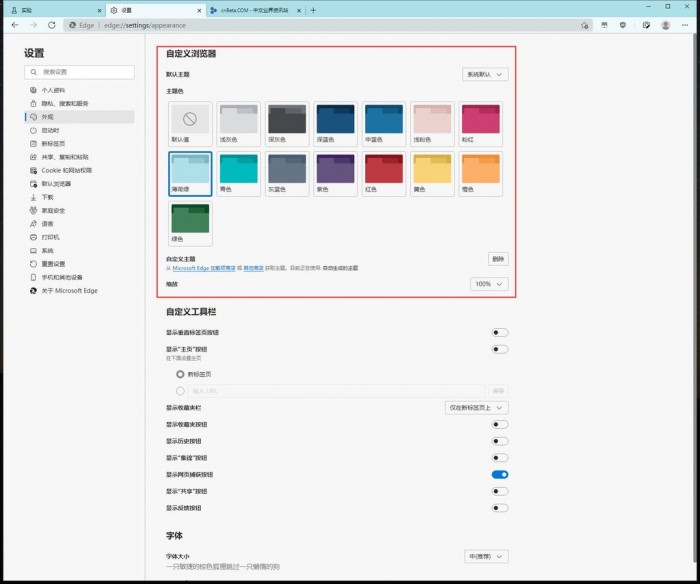Turn on 显示历史按钮 toggle

pyautogui.click(x=500, y=441)
